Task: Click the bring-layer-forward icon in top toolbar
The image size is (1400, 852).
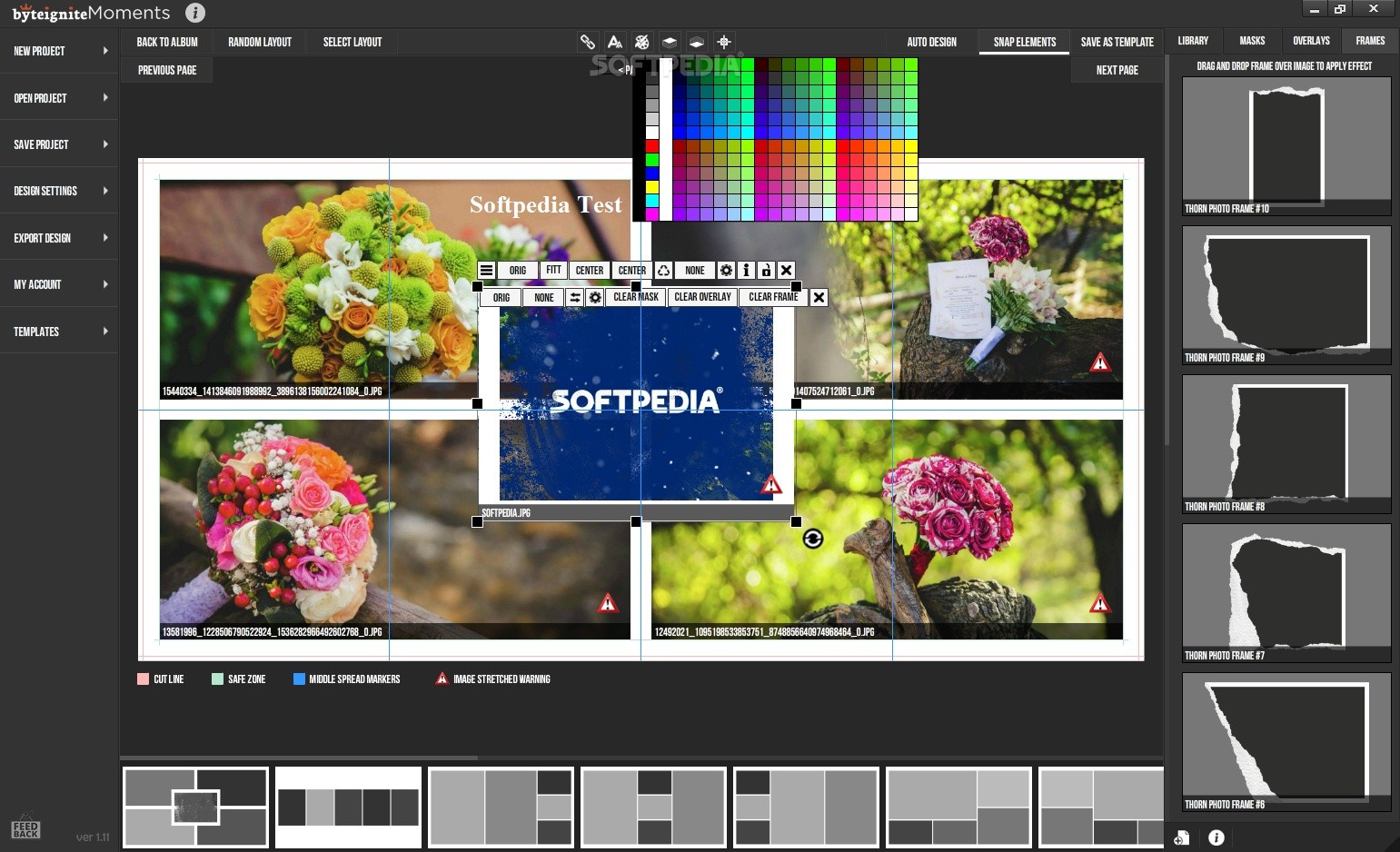Action: point(670,42)
